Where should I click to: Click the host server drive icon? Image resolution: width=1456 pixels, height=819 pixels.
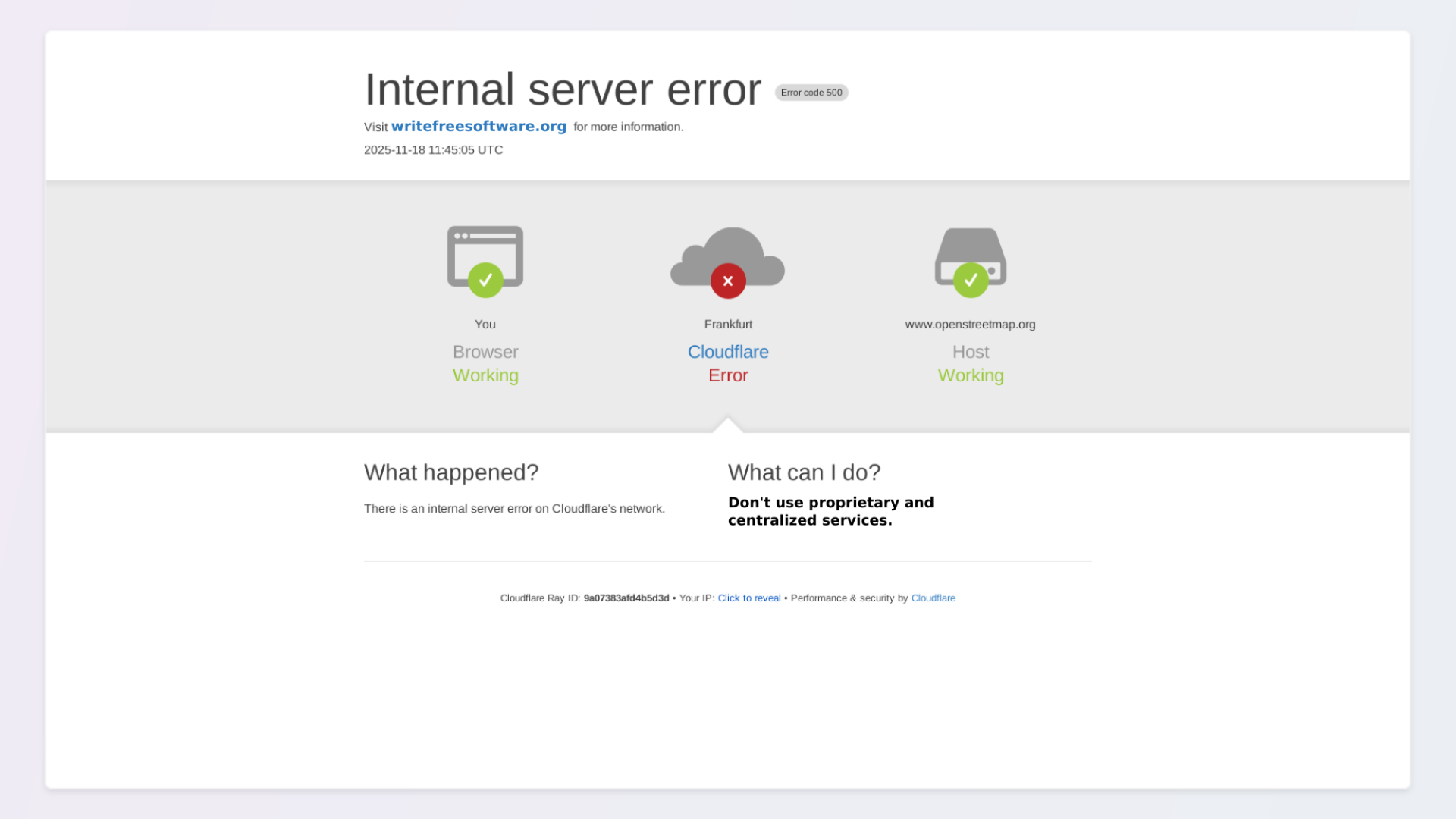coord(970,245)
